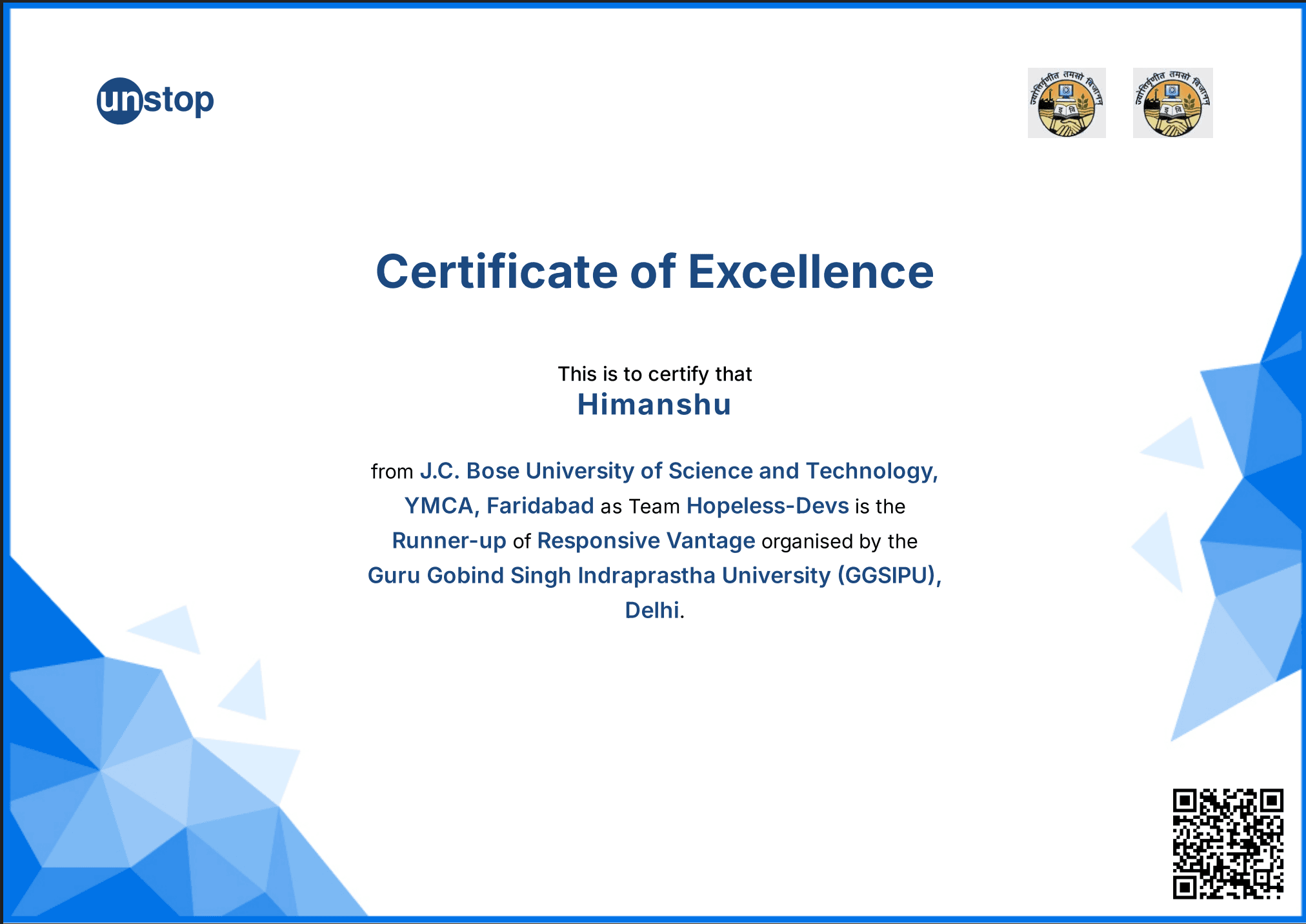Click the Unstop logo
This screenshot has width=1306, height=924.
pos(155,100)
